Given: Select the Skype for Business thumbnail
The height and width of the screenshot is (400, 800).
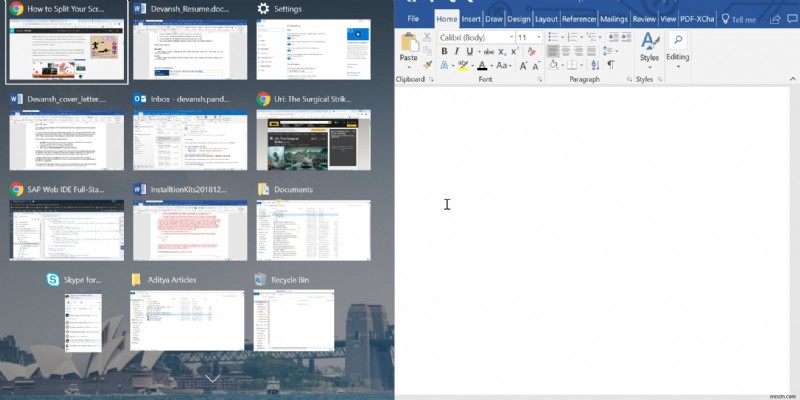Looking at the screenshot, I should click(83, 321).
